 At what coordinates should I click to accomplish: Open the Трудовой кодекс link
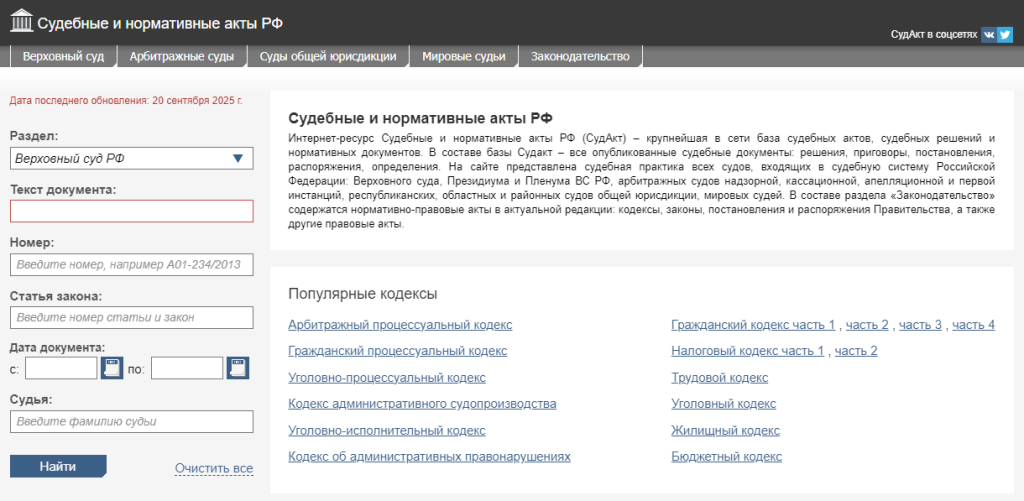coord(719,378)
